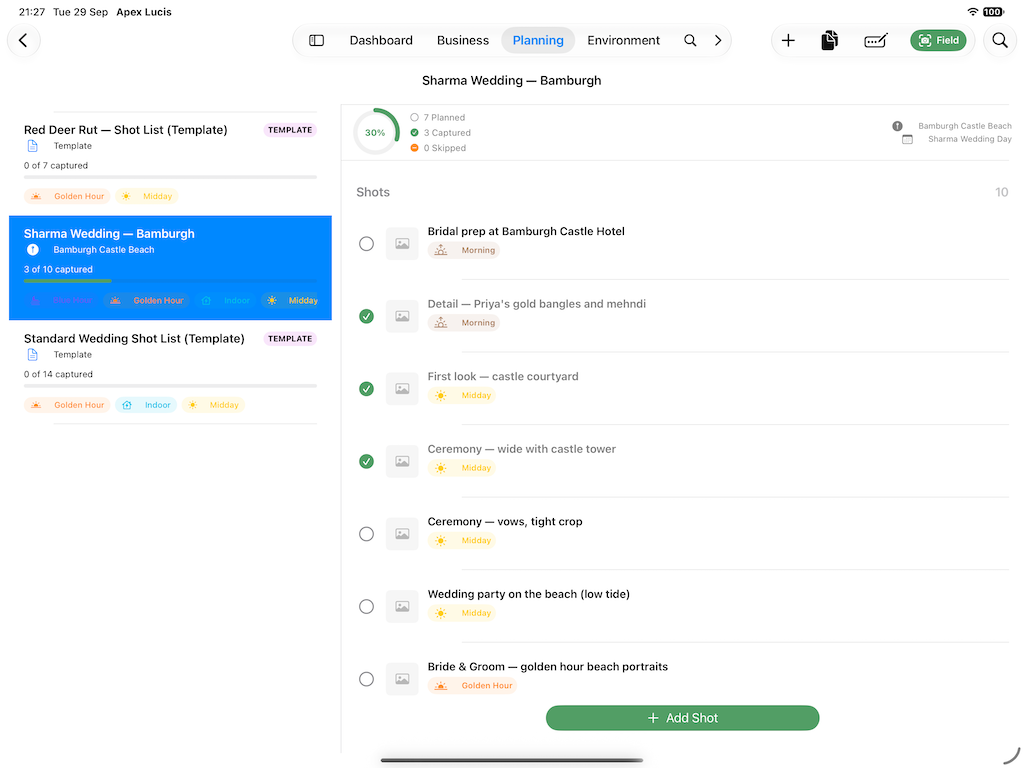The height and width of the screenshot is (768, 1024).
Task: Uncheck the Priya's gold bangles shot
Action: click(x=366, y=316)
